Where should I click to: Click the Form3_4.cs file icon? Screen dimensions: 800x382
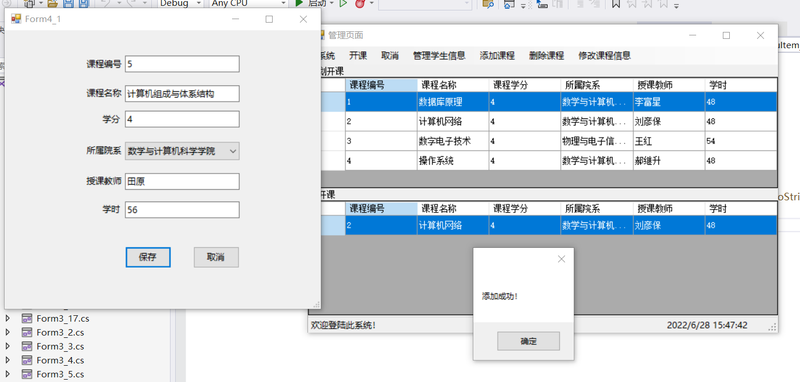(x=27, y=360)
